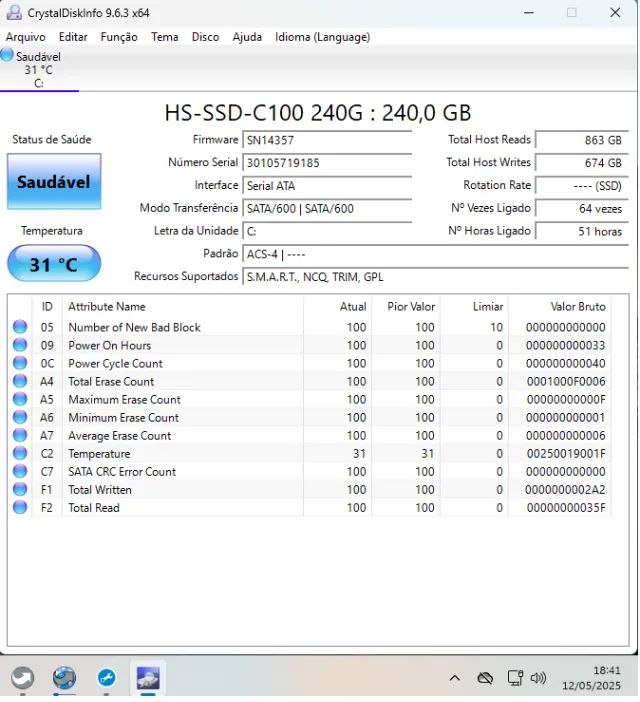This screenshot has height=702, width=640.
Task: Click the status icon for SATA CRC Error Count
Action: (x=20, y=471)
